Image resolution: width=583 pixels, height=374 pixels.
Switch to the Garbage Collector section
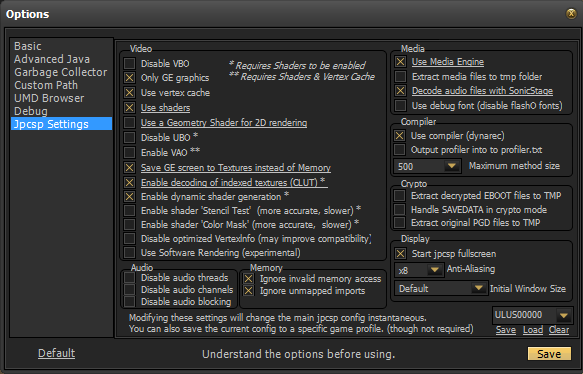(61, 72)
